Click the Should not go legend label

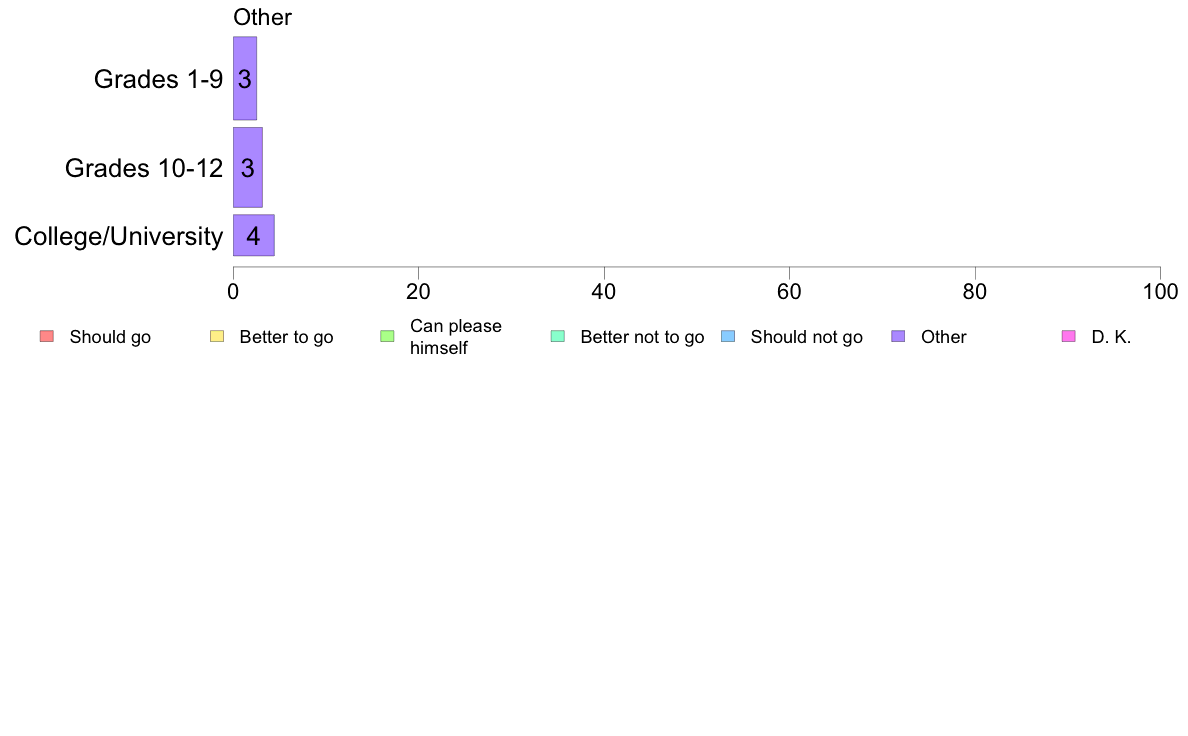[x=806, y=337]
